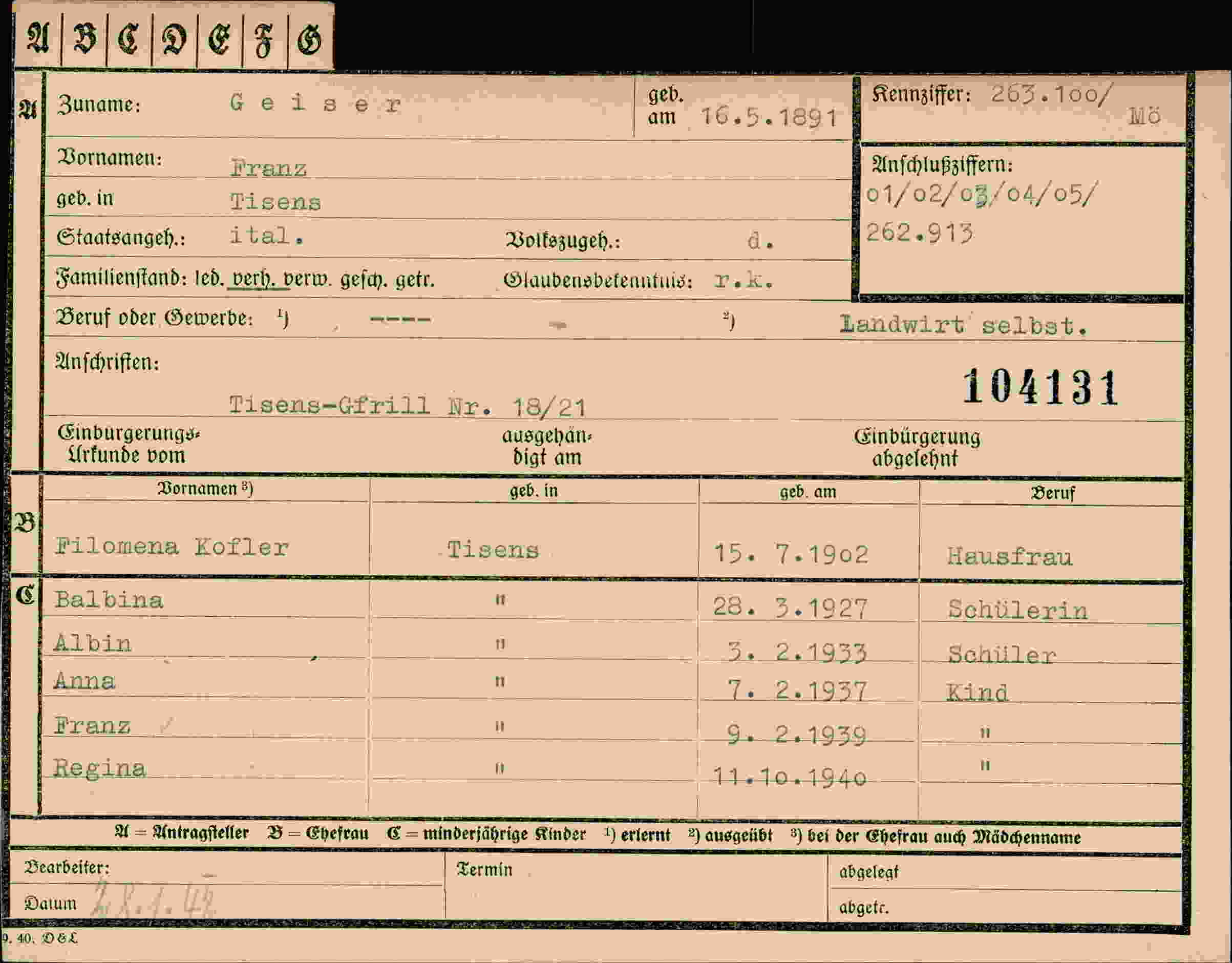Click the 'Anschriften:' label

point(107,362)
